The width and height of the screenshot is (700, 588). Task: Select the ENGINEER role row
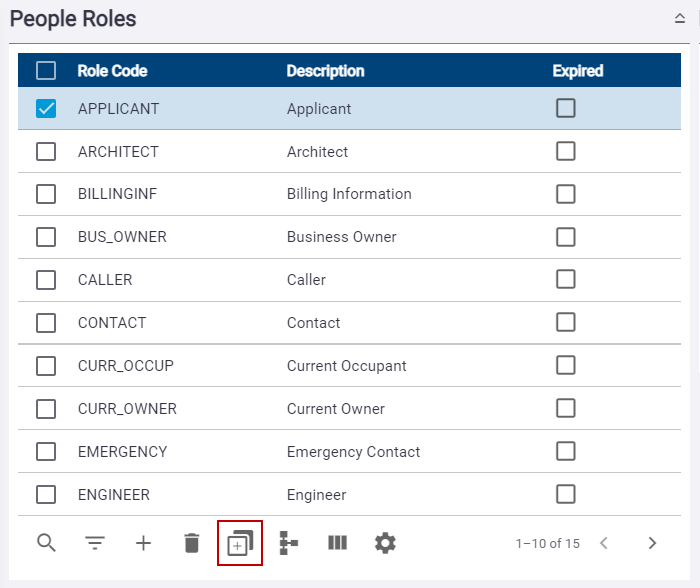(x=349, y=494)
